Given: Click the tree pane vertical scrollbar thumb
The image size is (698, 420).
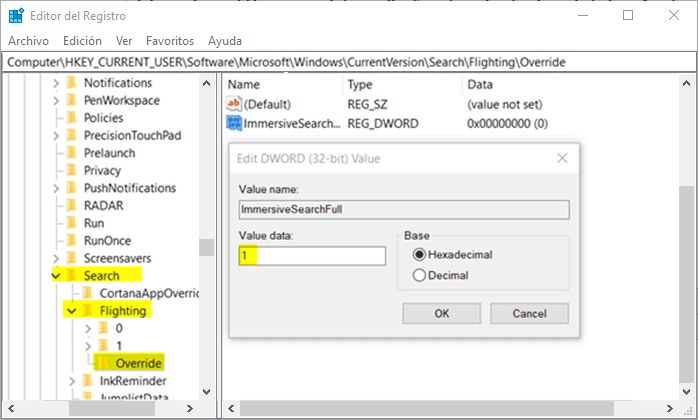Looking at the screenshot, I should pos(207,247).
